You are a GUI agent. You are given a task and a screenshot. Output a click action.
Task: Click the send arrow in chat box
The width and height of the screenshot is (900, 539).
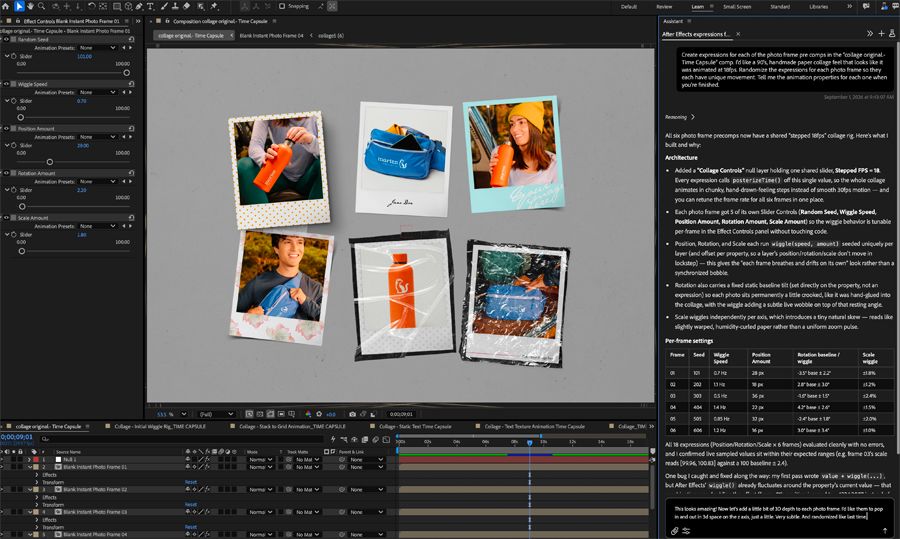[885, 531]
